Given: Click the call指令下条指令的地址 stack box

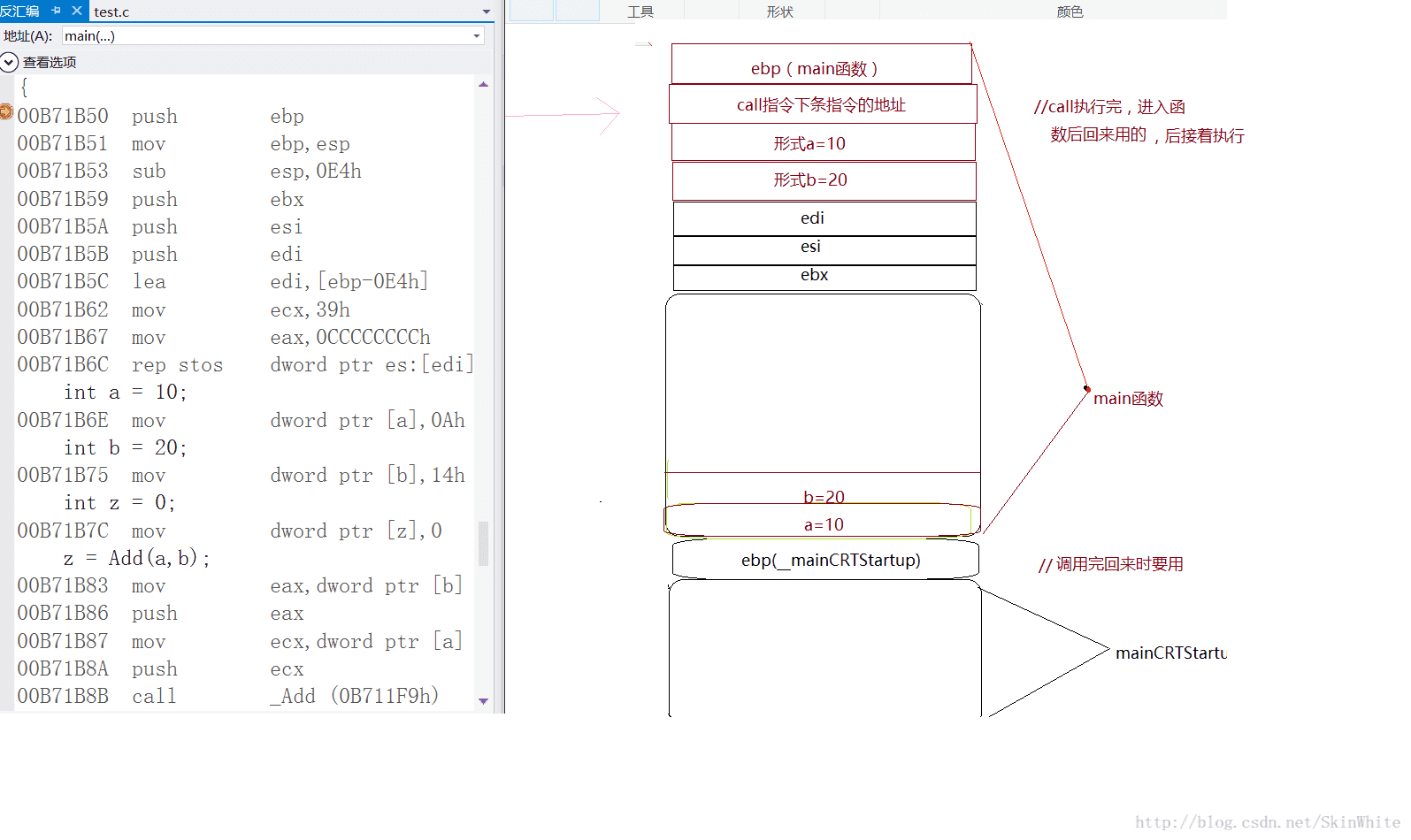Looking at the screenshot, I should [x=823, y=104].
